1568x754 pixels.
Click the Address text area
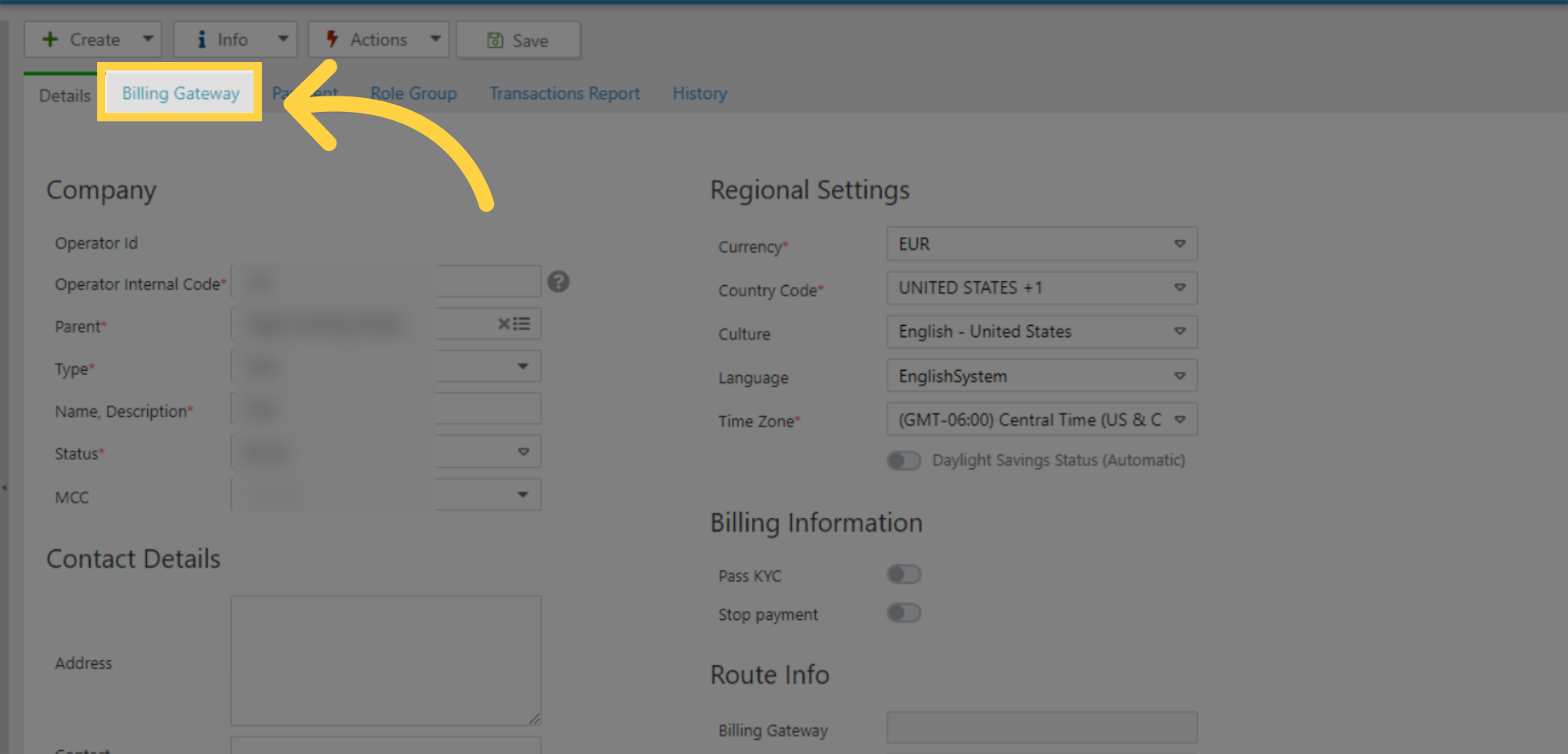tap(386, 660)
